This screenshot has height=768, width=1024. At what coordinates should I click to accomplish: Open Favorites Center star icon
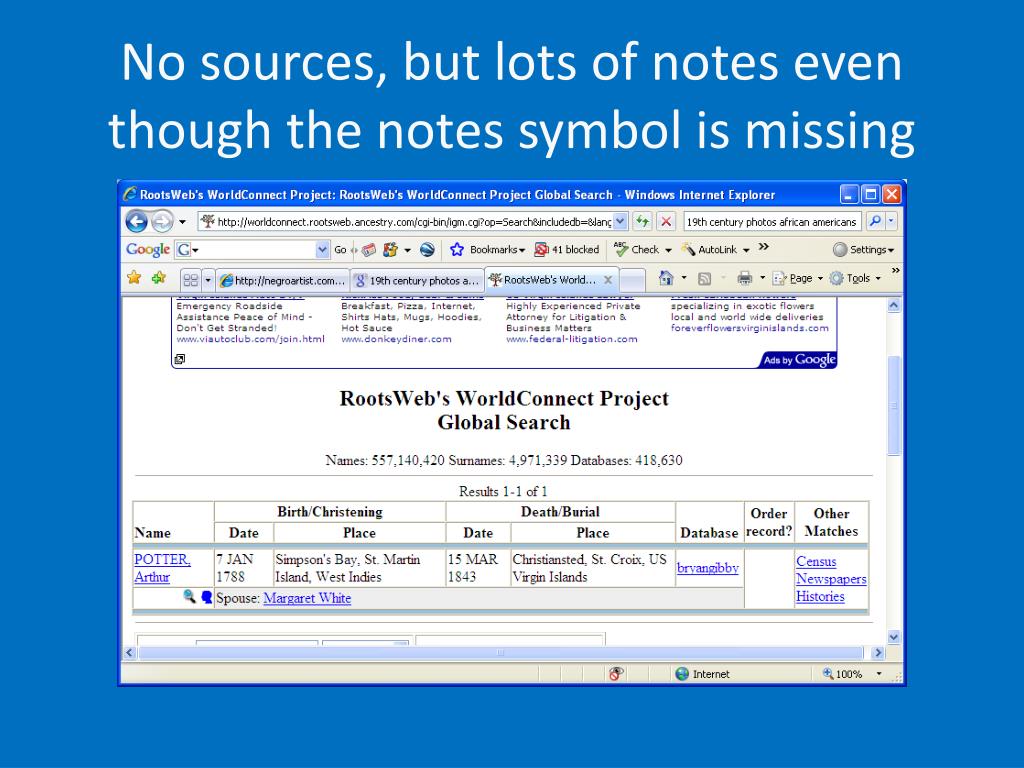(x=134, y=278)
